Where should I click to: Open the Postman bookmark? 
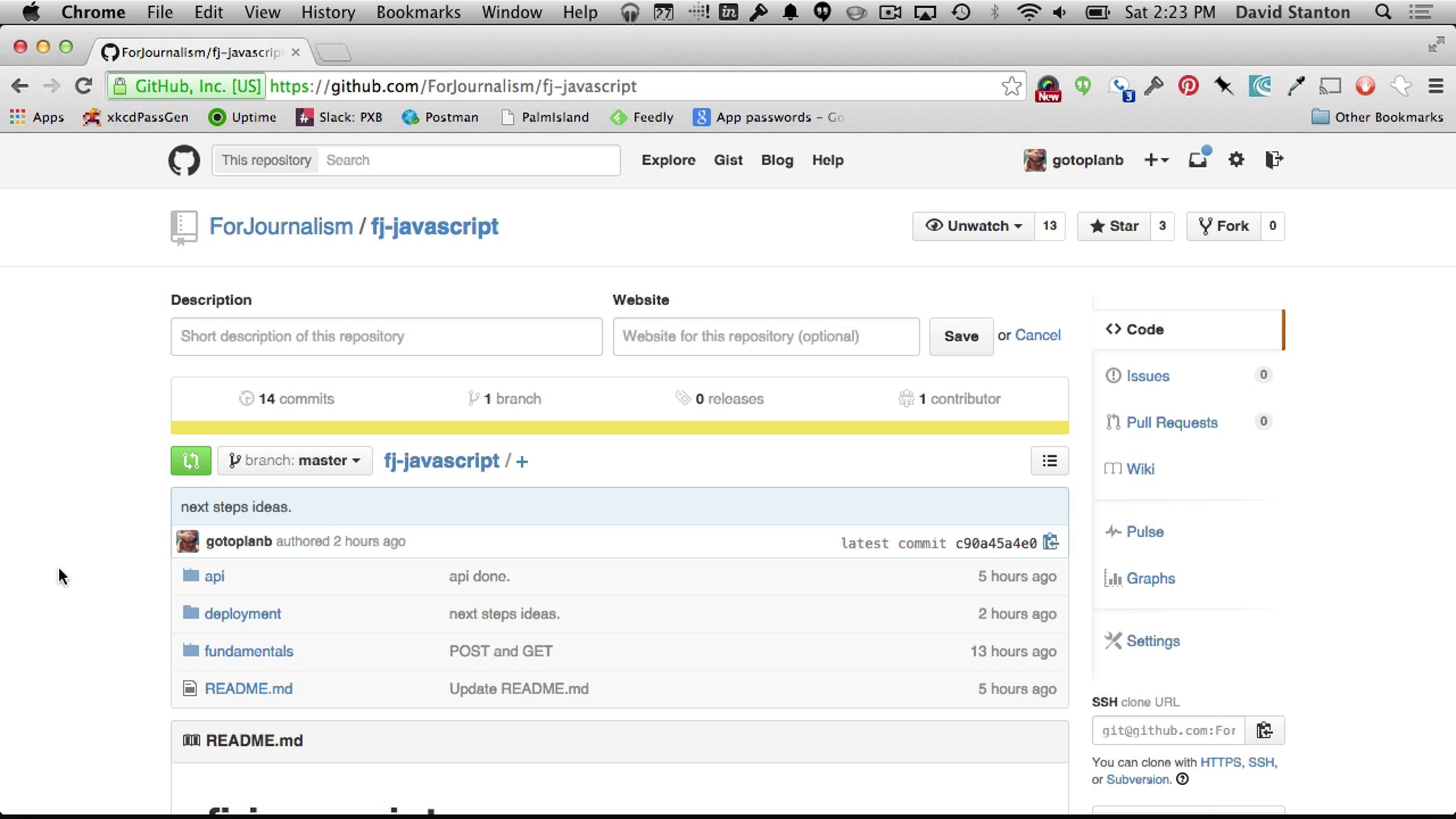440,117
